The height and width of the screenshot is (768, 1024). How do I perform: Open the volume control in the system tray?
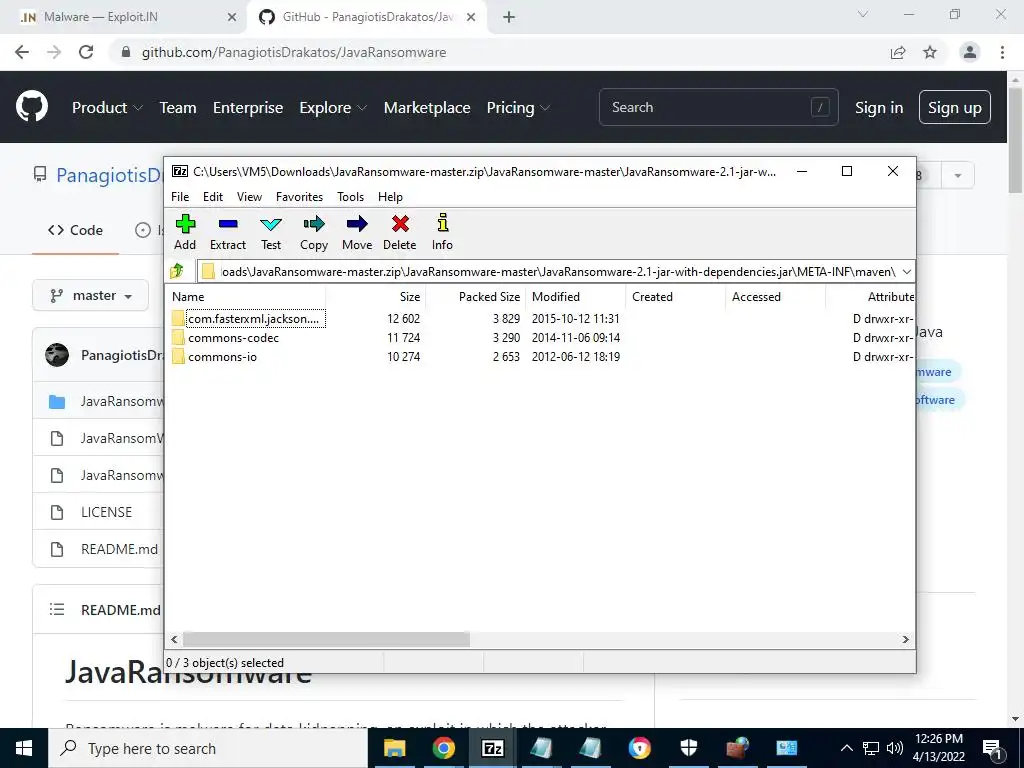(x=895, y=748)
